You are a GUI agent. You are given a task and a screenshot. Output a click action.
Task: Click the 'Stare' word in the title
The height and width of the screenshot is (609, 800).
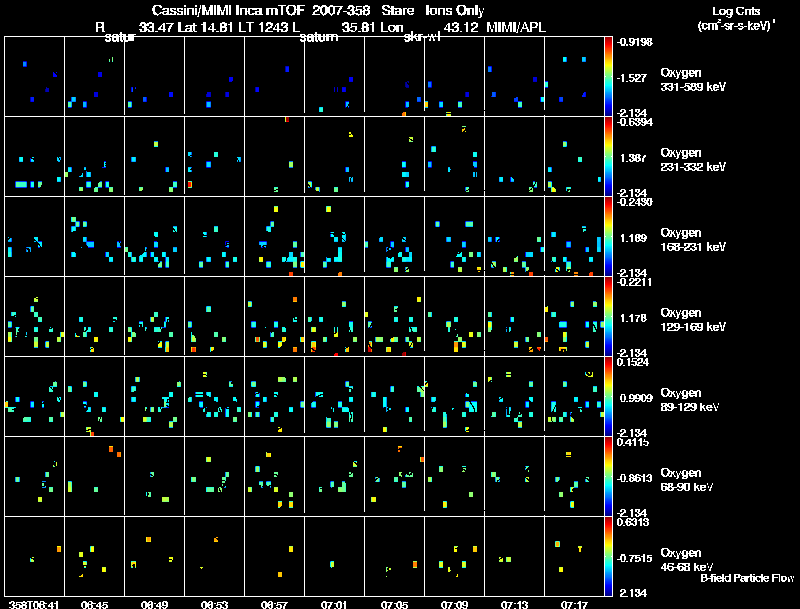397,11
